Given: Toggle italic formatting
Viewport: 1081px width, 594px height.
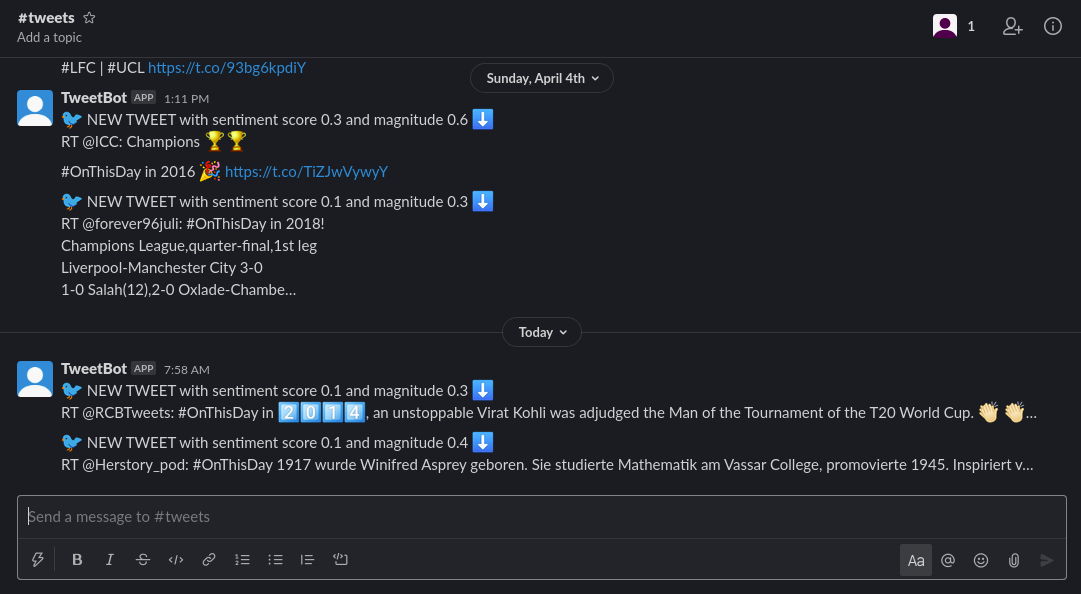Looking at the screenshot, I should [110, 560].
